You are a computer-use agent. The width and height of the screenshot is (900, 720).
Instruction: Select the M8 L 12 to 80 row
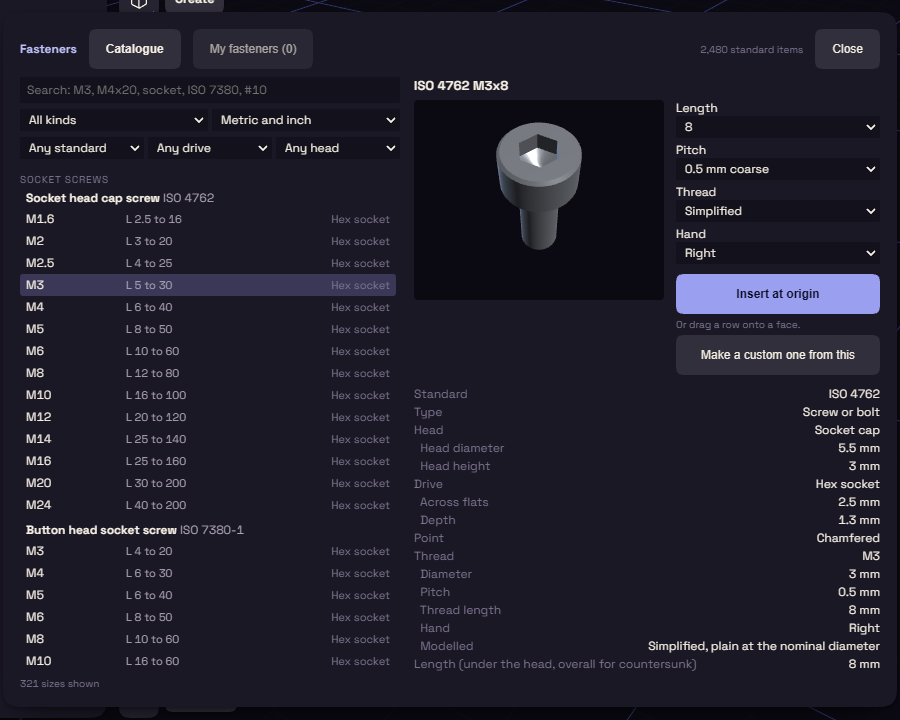208,373
